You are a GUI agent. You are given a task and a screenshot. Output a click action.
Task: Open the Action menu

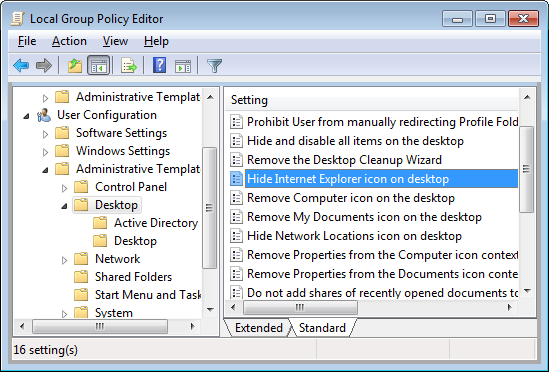coord(69,41)
